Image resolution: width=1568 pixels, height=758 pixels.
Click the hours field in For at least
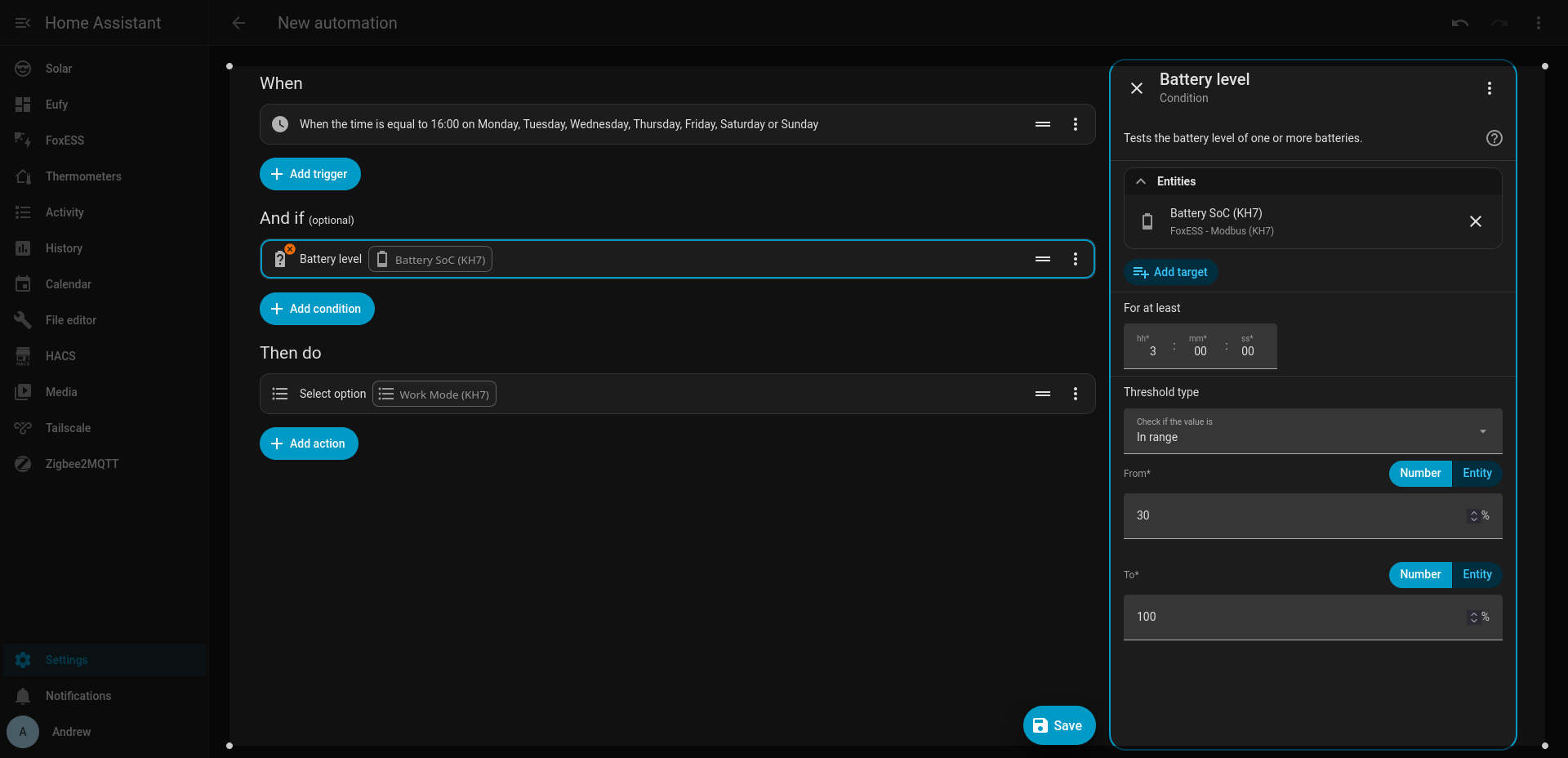point(1147,346)
